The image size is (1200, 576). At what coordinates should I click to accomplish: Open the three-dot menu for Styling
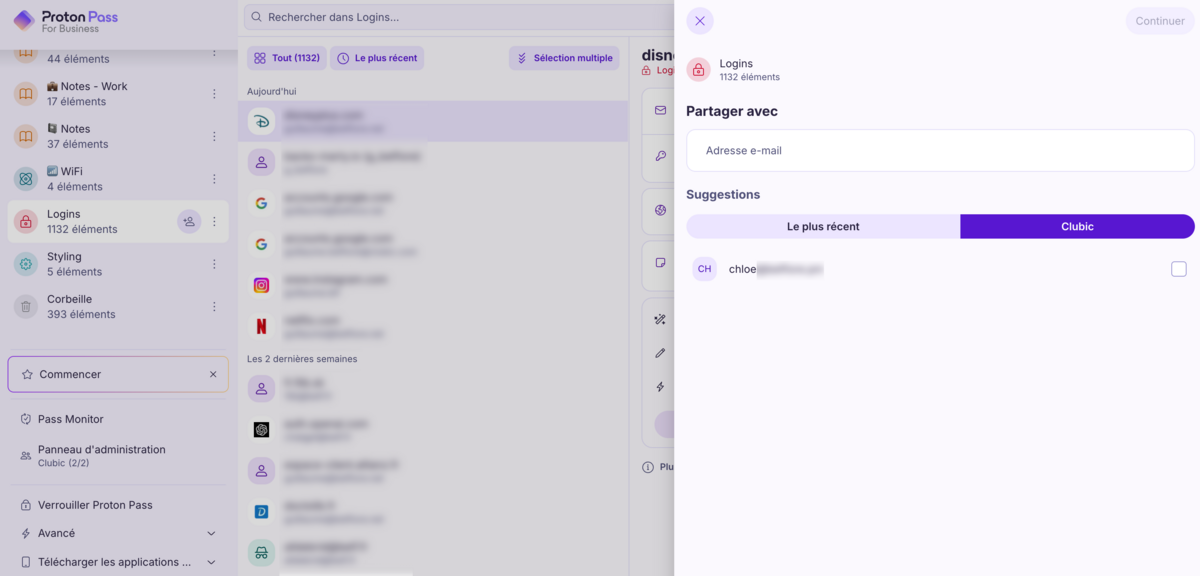214,264
